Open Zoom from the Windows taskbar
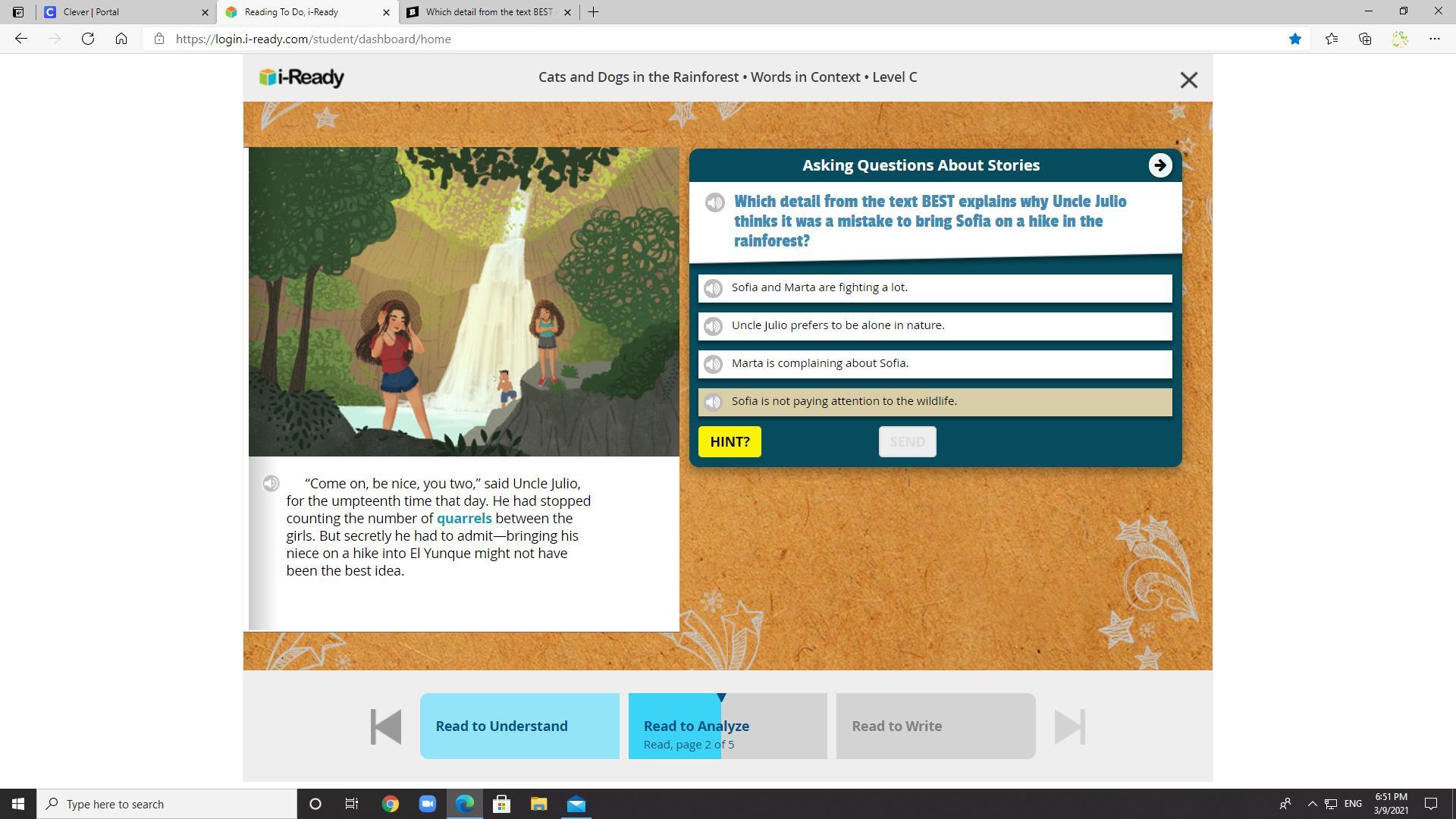1456x819 pixels. [427, 804]
